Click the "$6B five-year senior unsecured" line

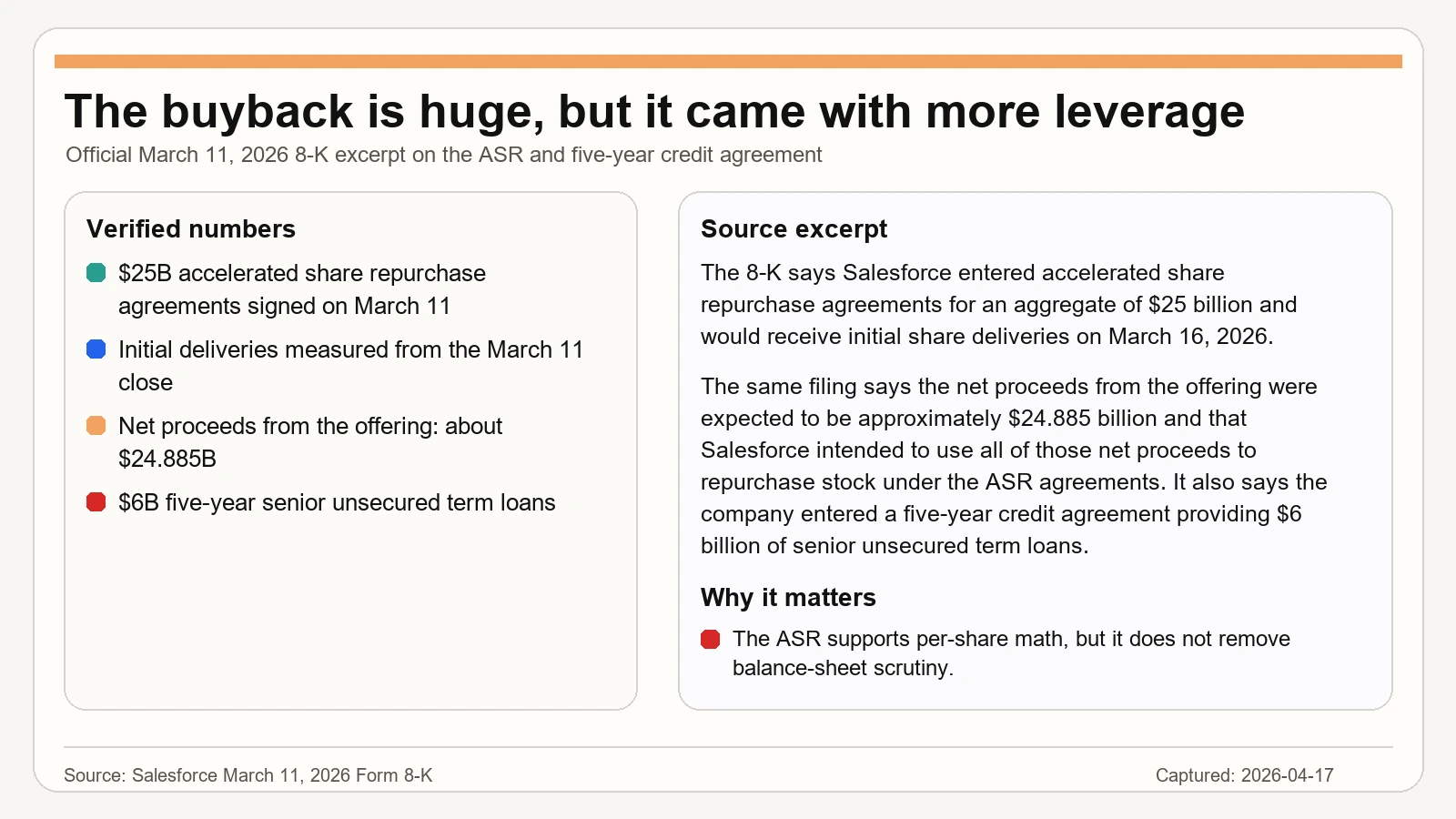coord(337,502)
